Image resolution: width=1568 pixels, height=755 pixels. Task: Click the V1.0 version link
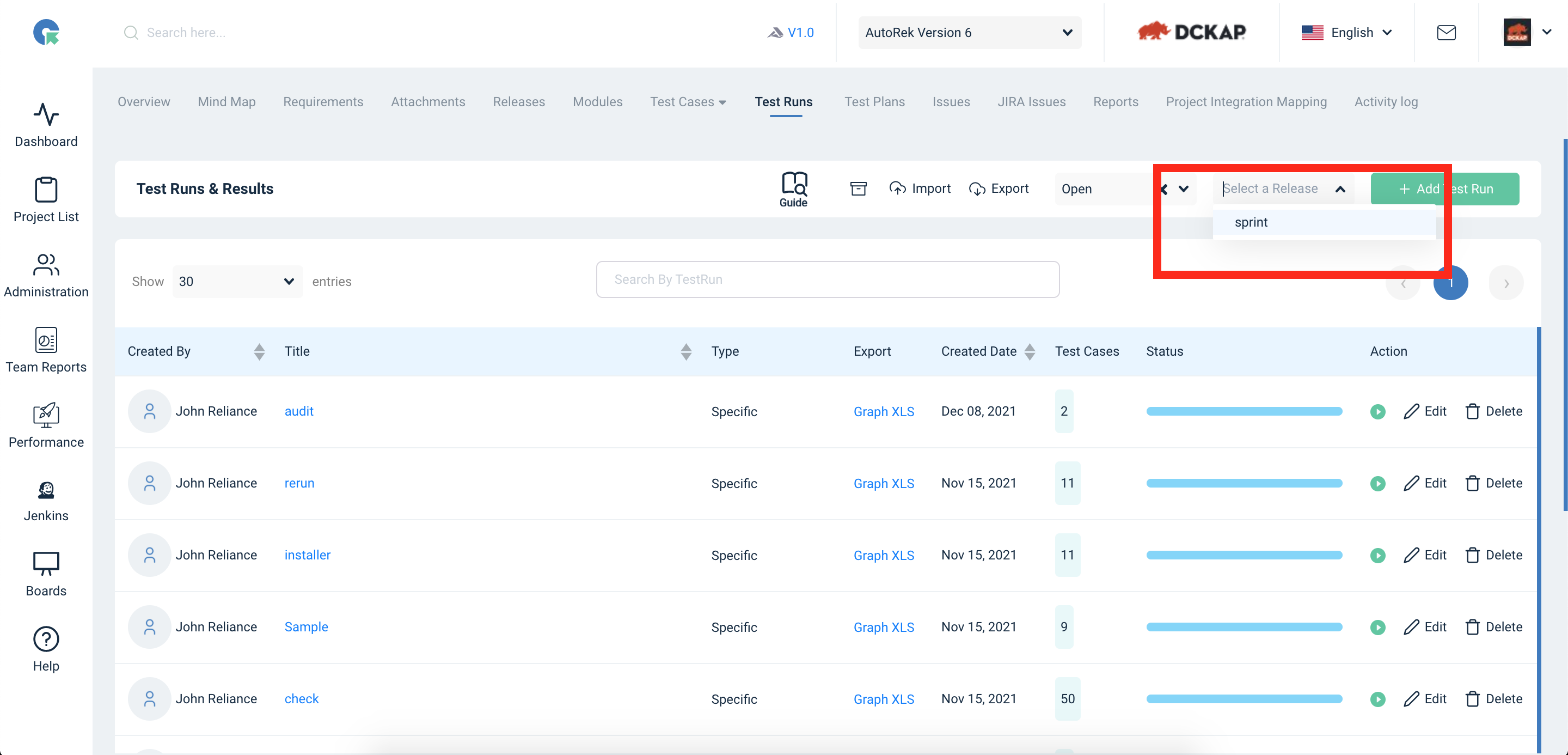coord(791,32)
